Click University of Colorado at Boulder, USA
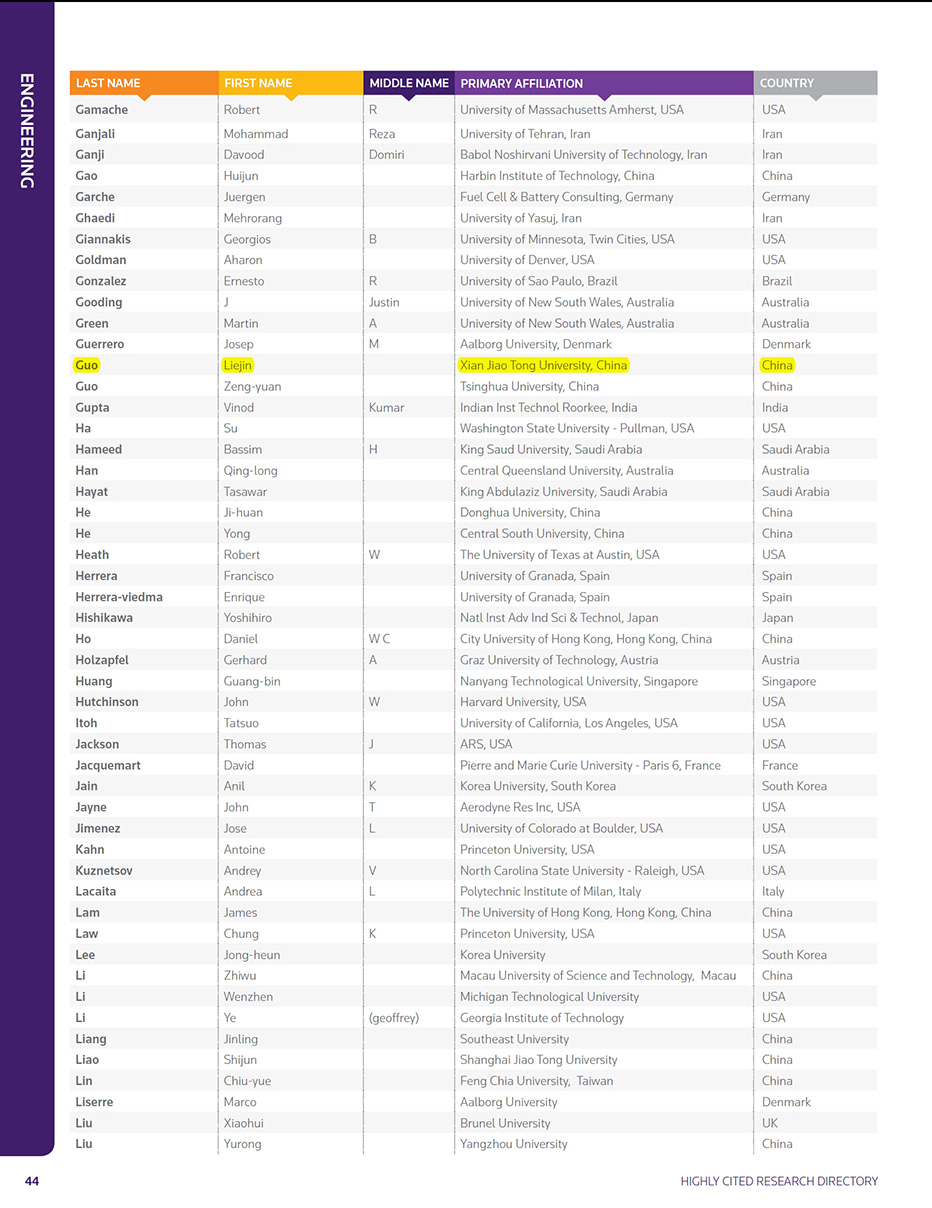This screenshot has height=1208, width=932. (561, 828)
